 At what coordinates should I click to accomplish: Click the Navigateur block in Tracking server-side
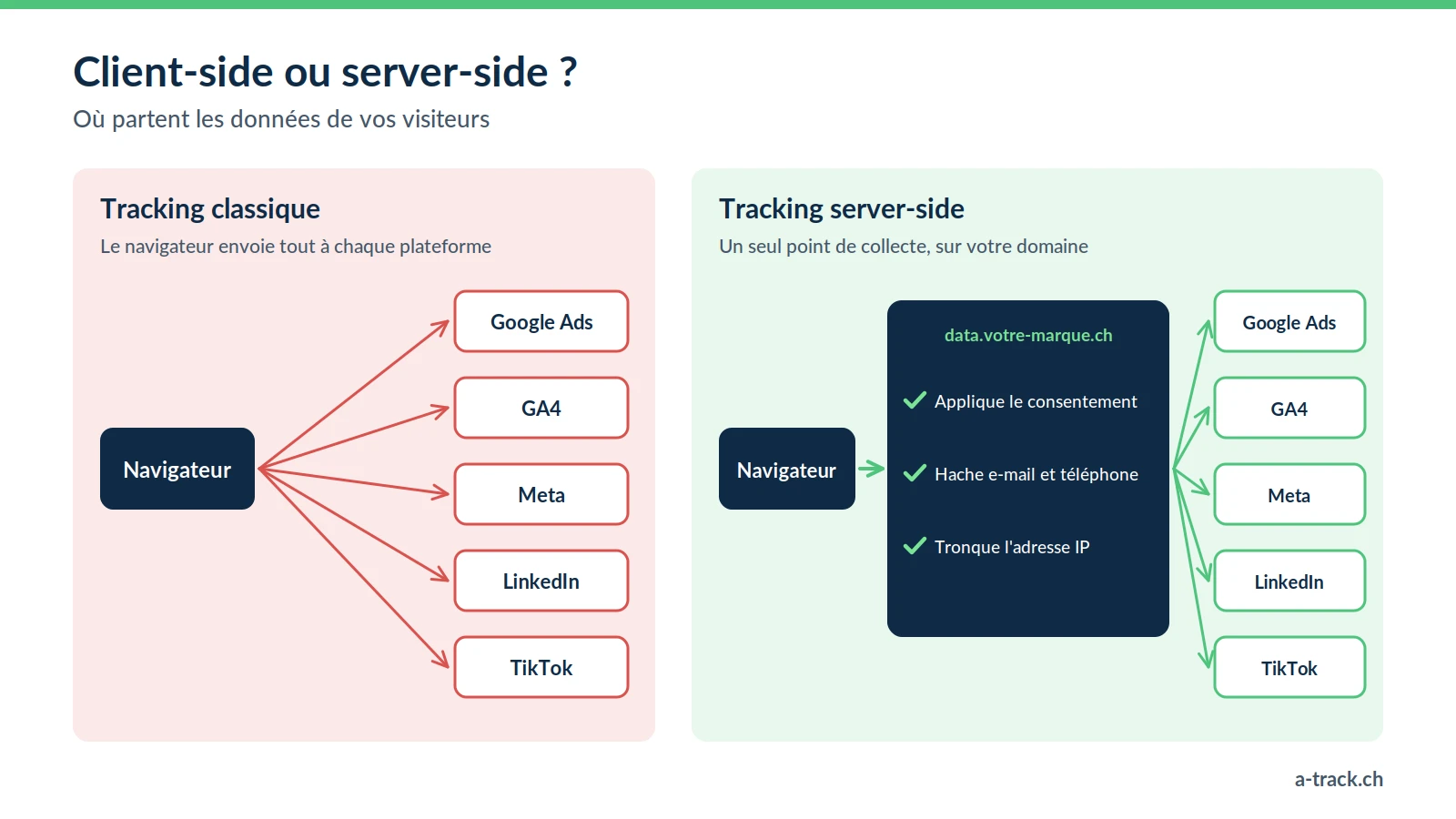(x=787, y=469)
